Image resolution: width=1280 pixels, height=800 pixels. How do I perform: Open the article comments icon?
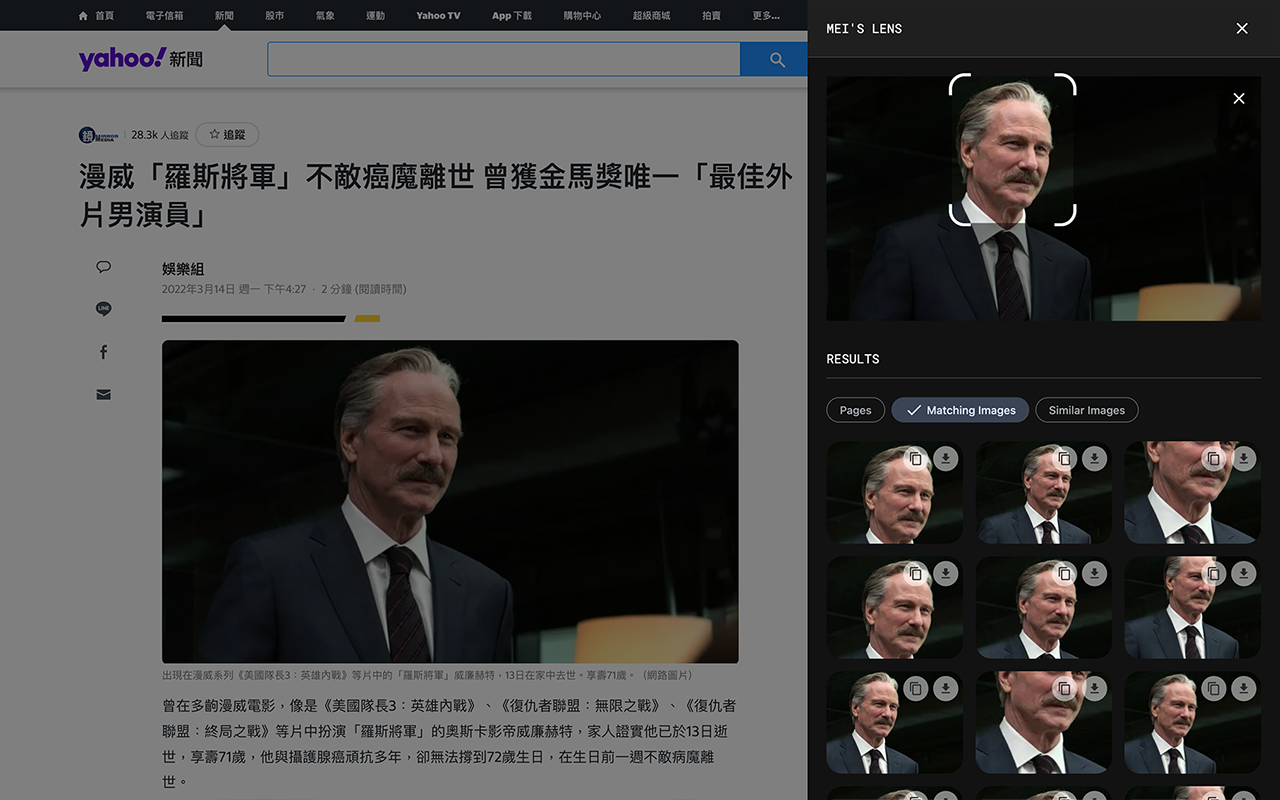pyautogui.click(x=103, y=267)
